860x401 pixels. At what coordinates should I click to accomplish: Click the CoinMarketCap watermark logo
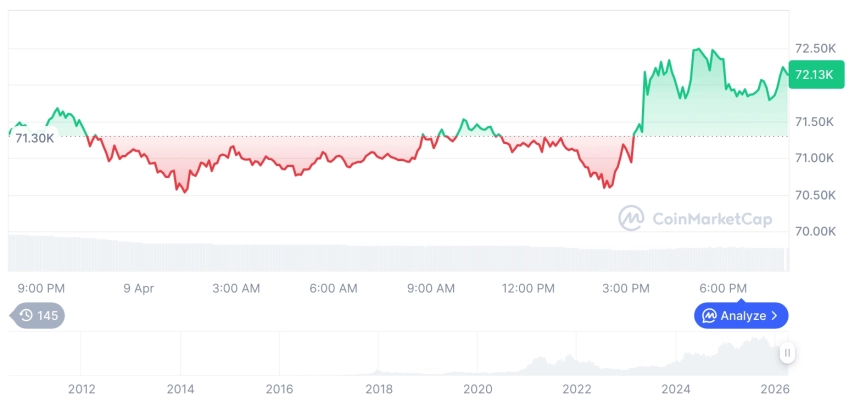(x=630, y=218)
